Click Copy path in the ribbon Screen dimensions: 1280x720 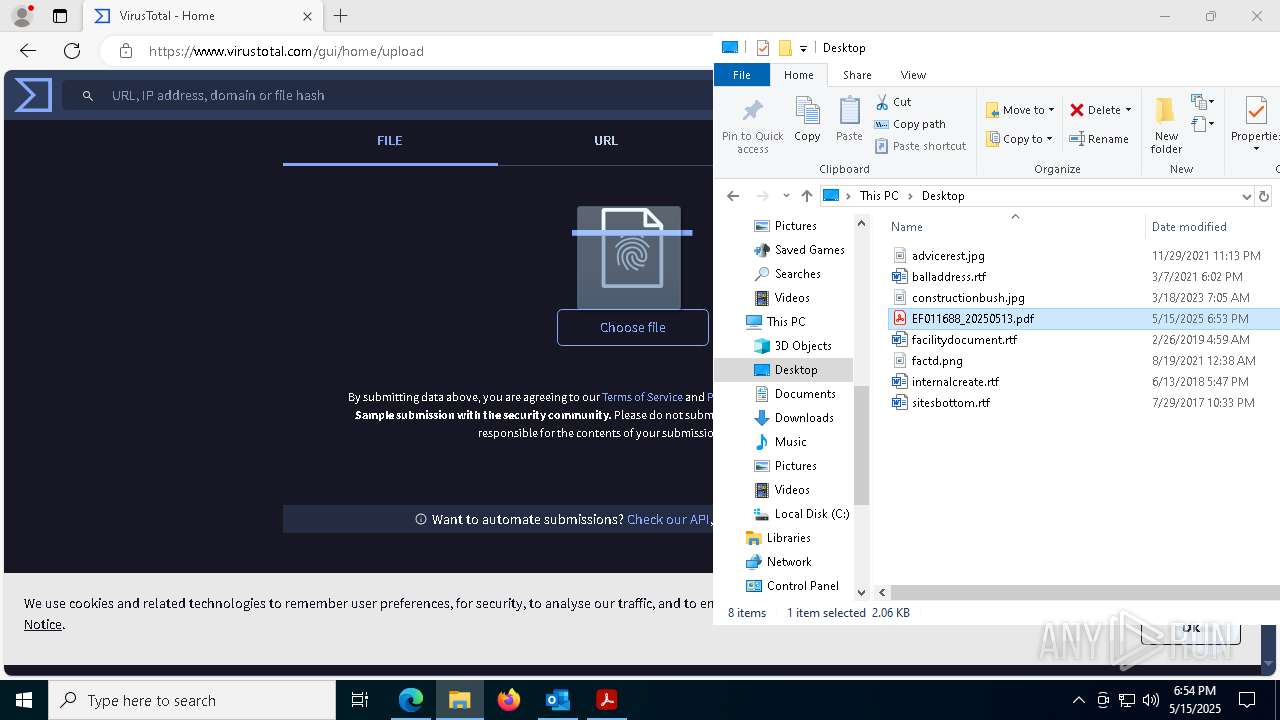pos(910,124)
